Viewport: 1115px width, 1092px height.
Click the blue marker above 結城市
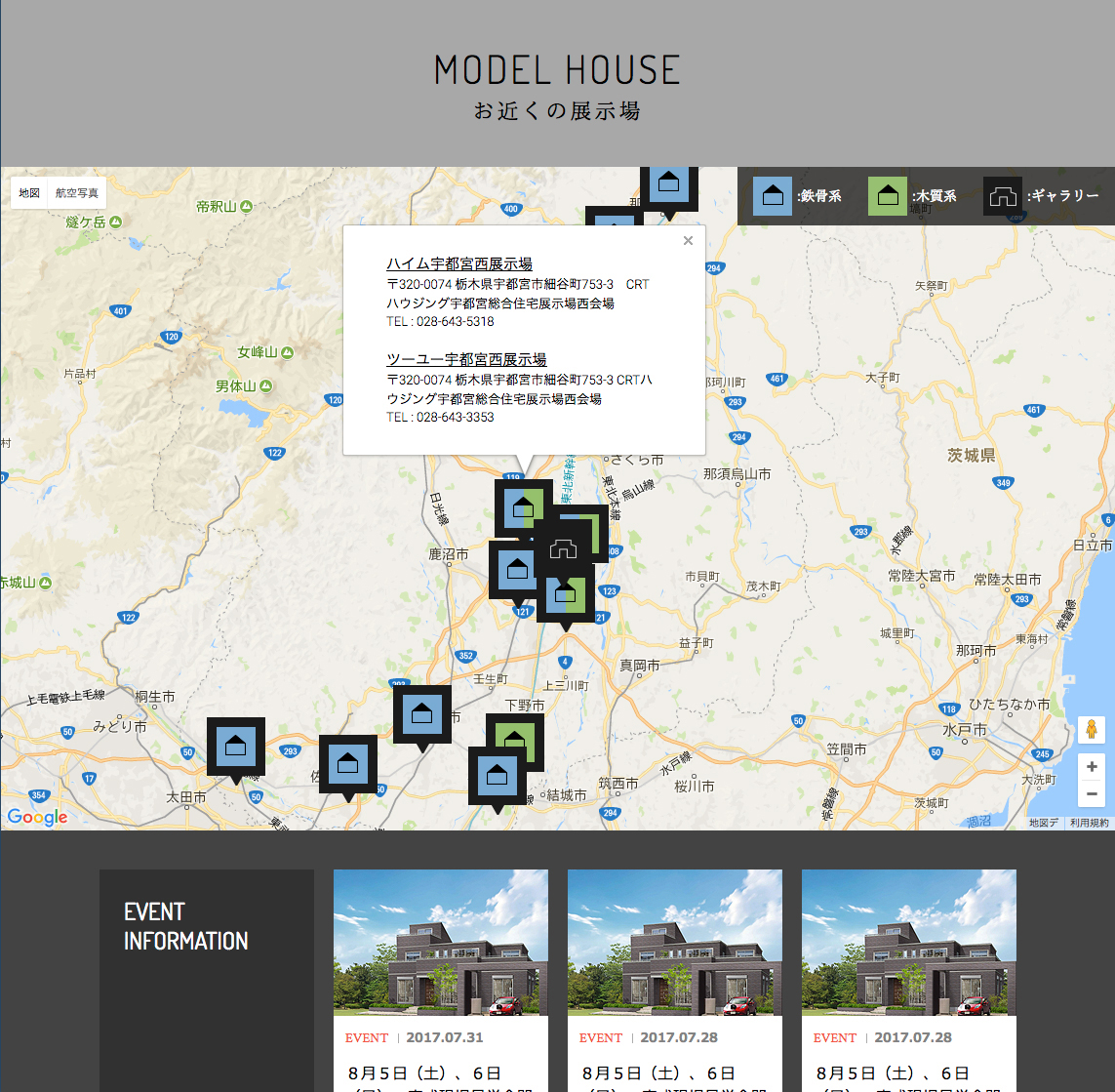tap(497, 776)
